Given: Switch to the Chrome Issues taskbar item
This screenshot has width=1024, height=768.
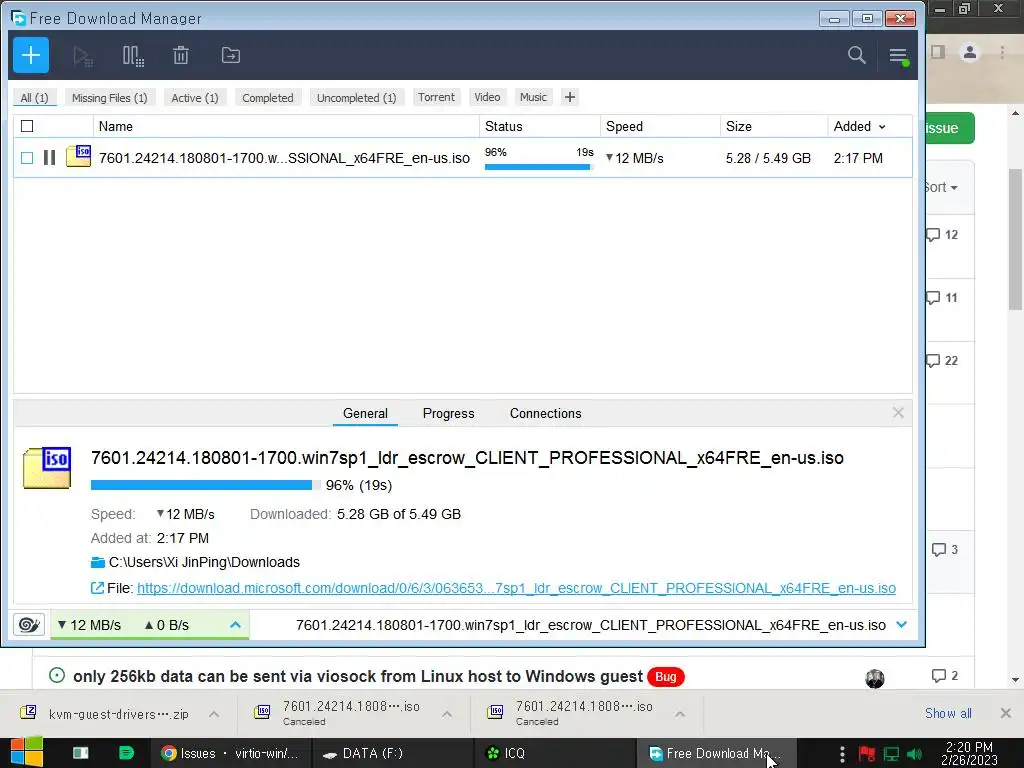Looking at the screenshot, I should [x=230, y=753].
